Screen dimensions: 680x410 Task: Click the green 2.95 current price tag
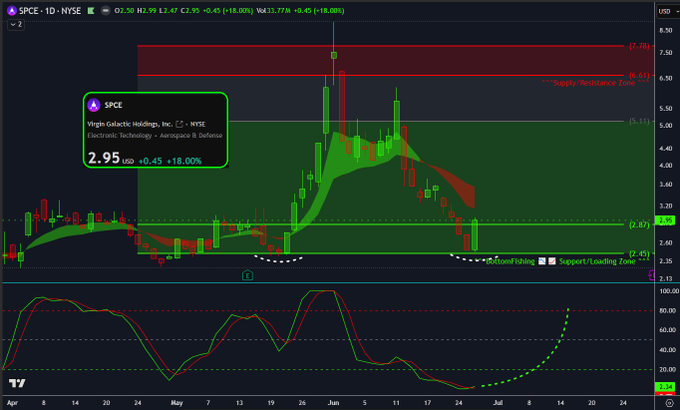(x=665, y=220)
